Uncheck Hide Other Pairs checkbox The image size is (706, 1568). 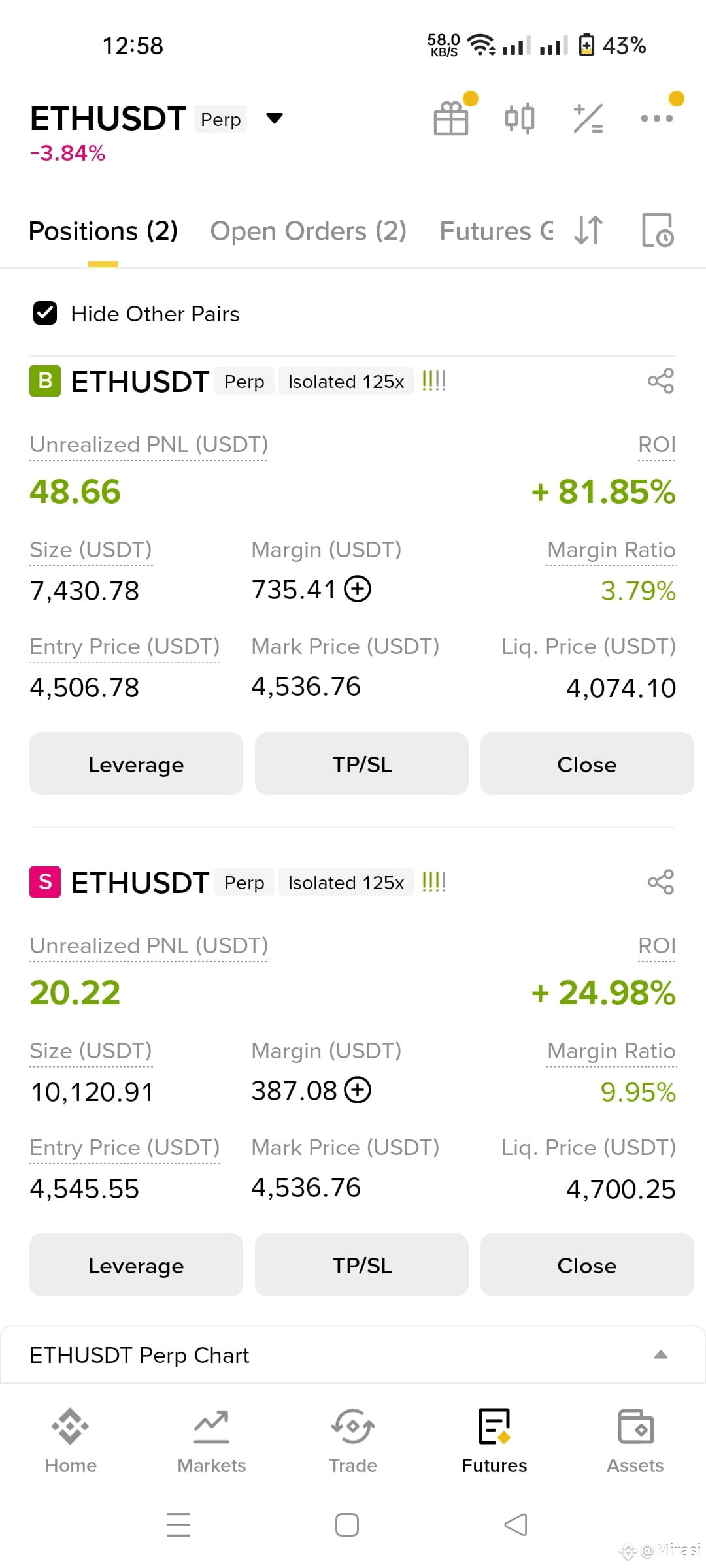[x=45, y=314]
